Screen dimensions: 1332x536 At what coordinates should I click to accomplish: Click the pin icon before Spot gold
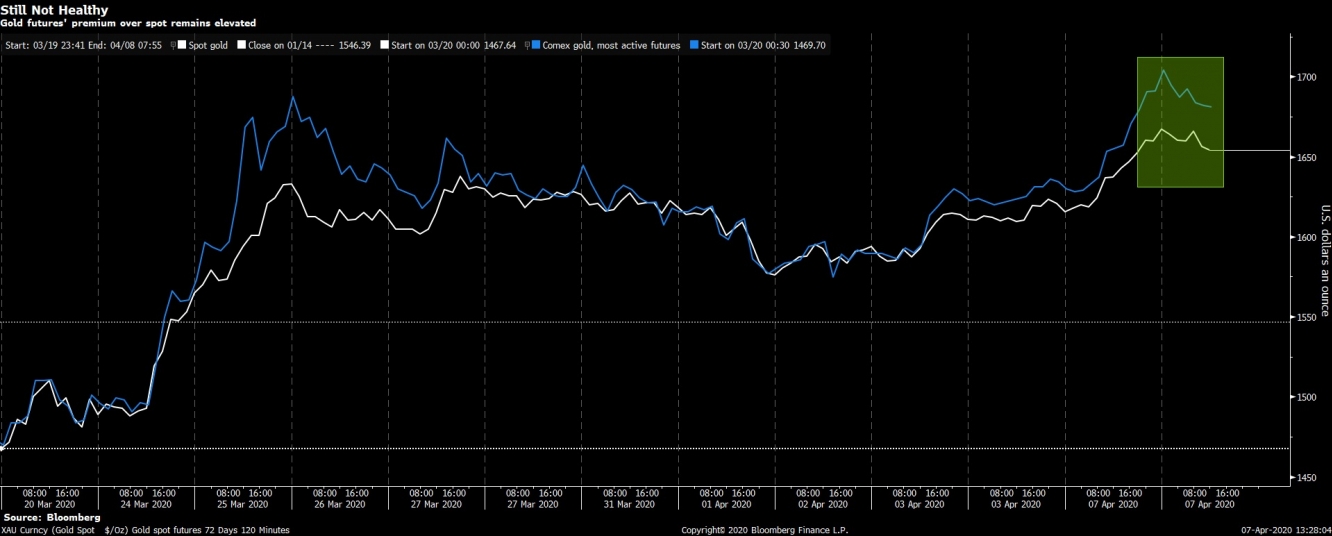[173, 46]
